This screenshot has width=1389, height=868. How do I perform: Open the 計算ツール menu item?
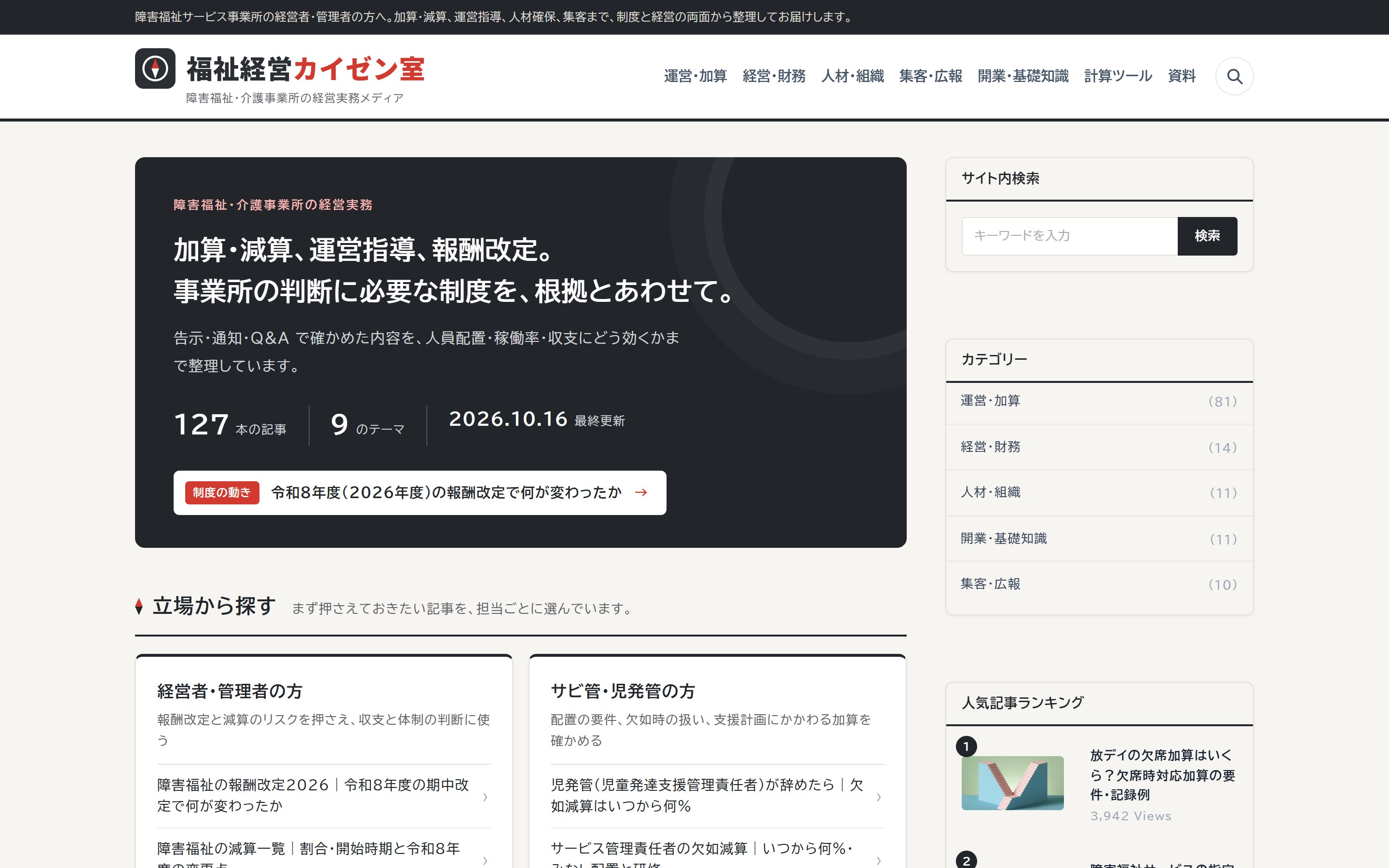[1118, 76]
